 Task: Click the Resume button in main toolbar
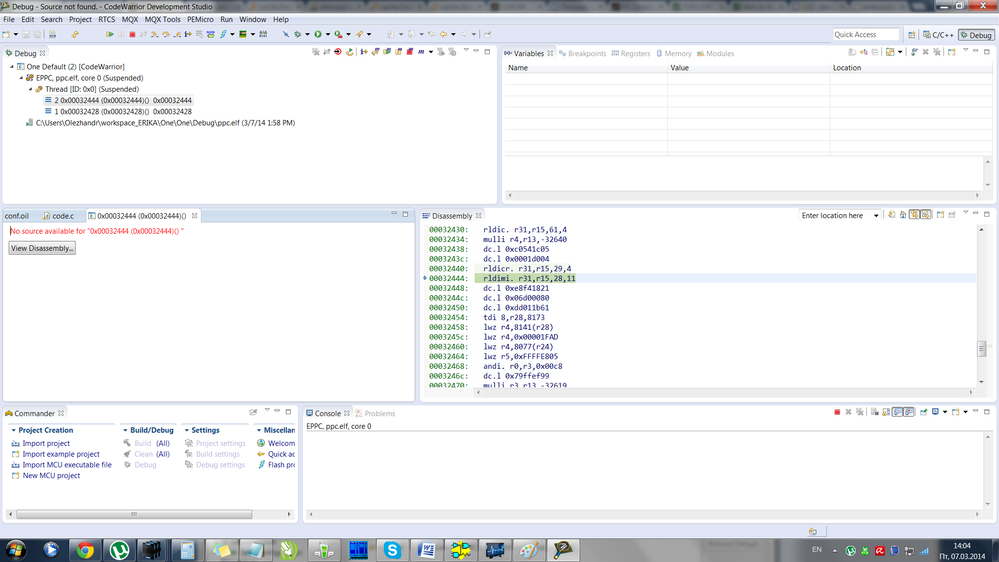point(110,34)
